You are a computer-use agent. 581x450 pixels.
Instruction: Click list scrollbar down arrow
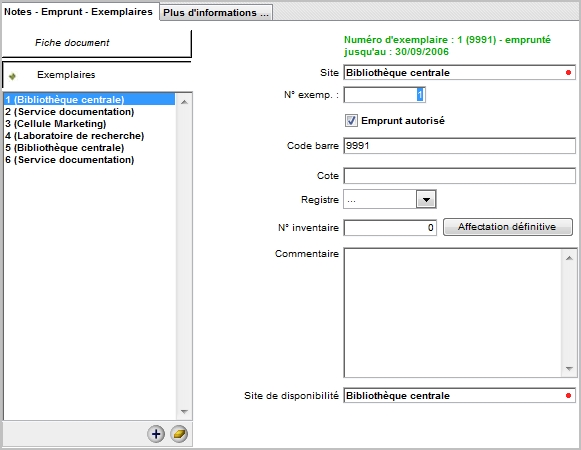point(184,411)
